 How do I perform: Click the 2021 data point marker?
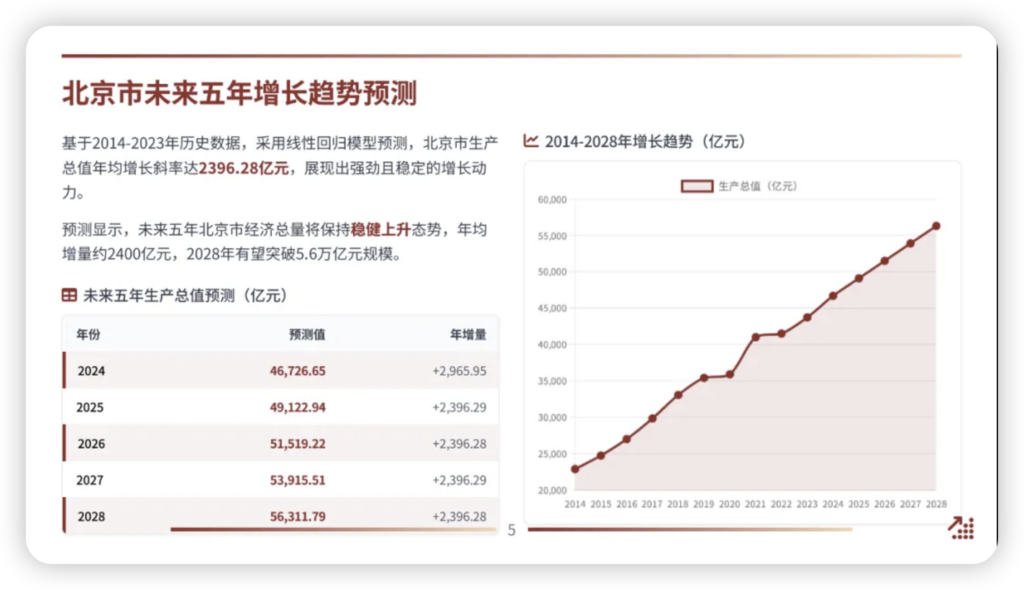[755, 337]
